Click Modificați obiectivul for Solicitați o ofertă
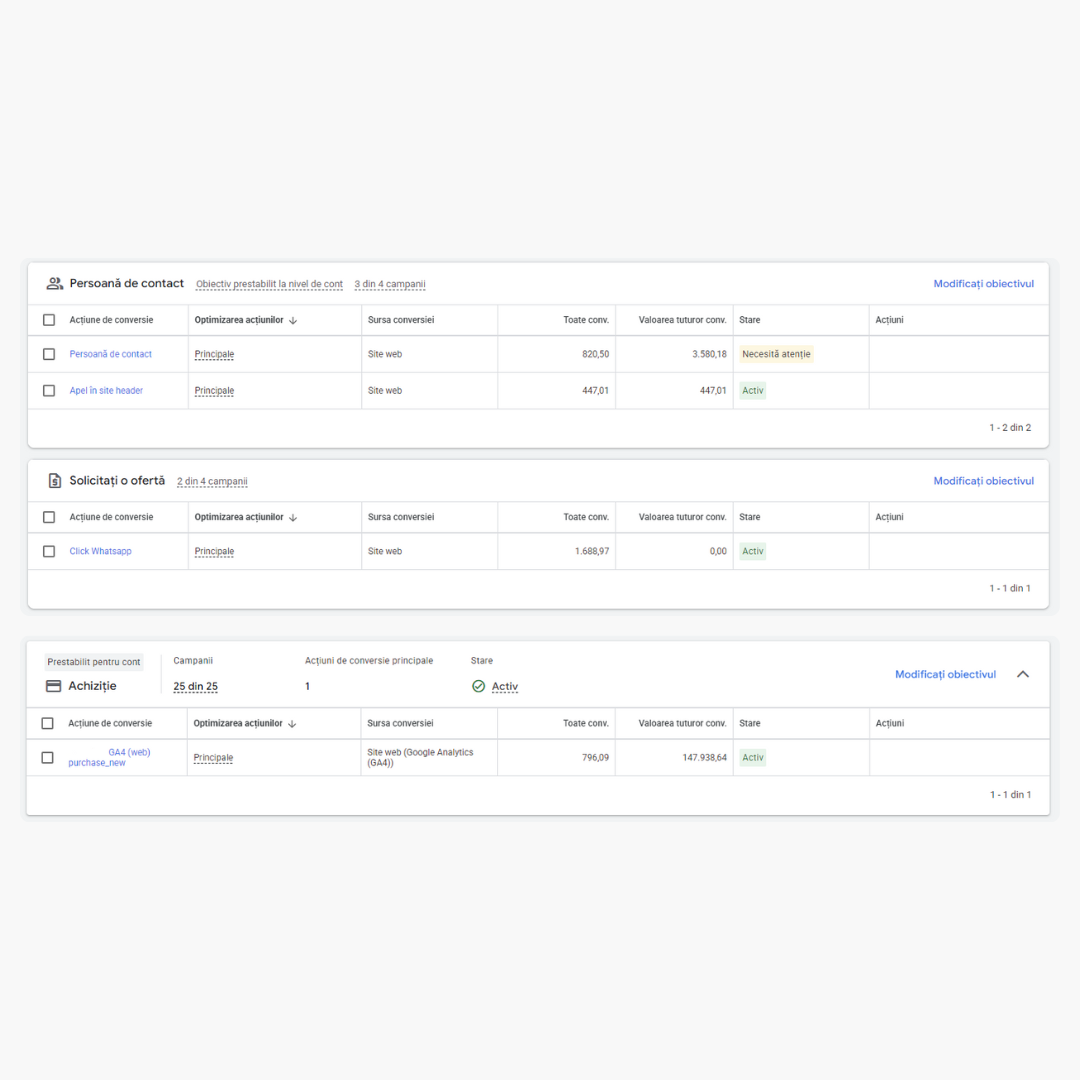1080x1080 pixels. coord(983,481)
